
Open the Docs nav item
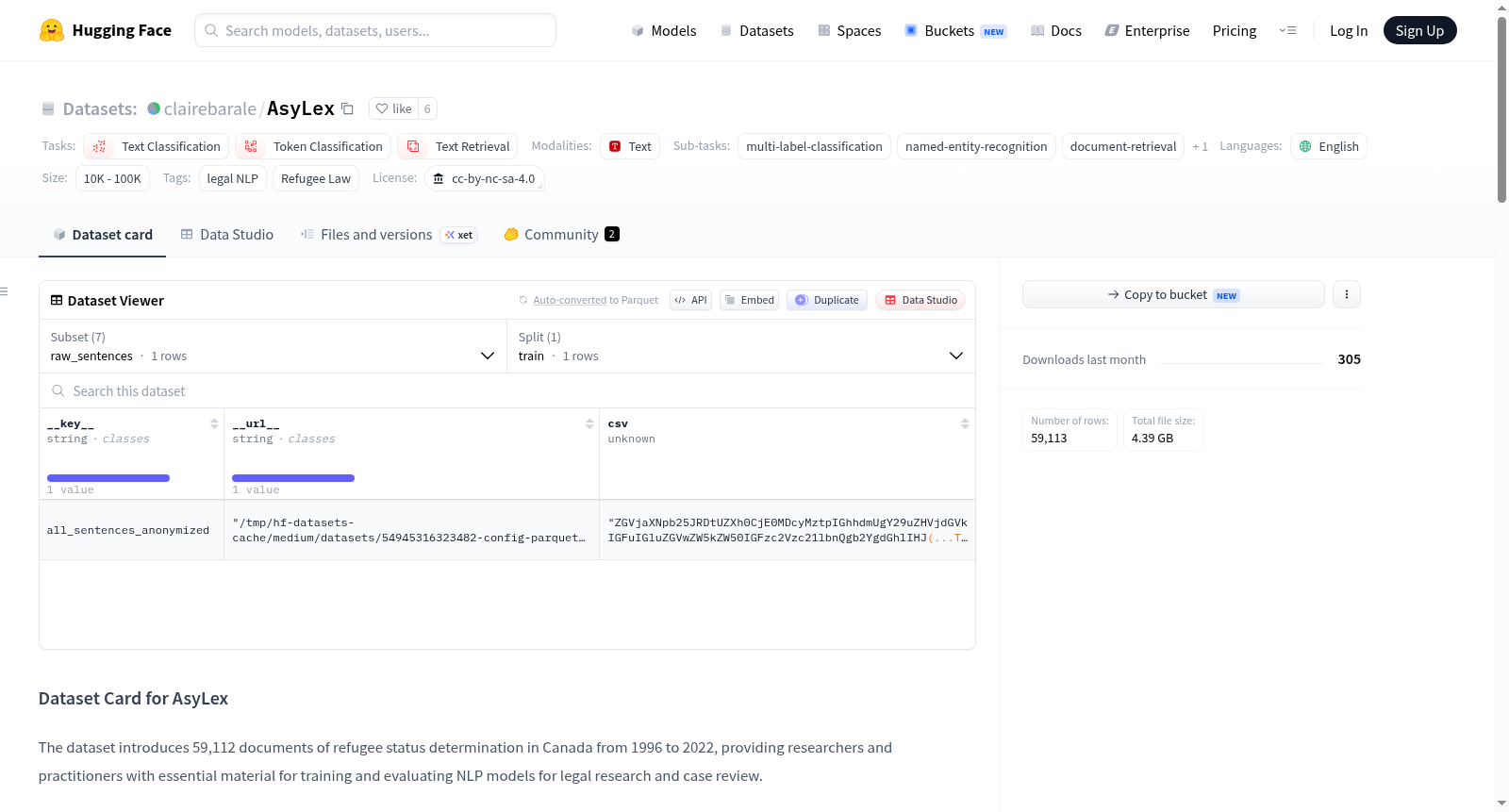click(x=1056, y=30)
